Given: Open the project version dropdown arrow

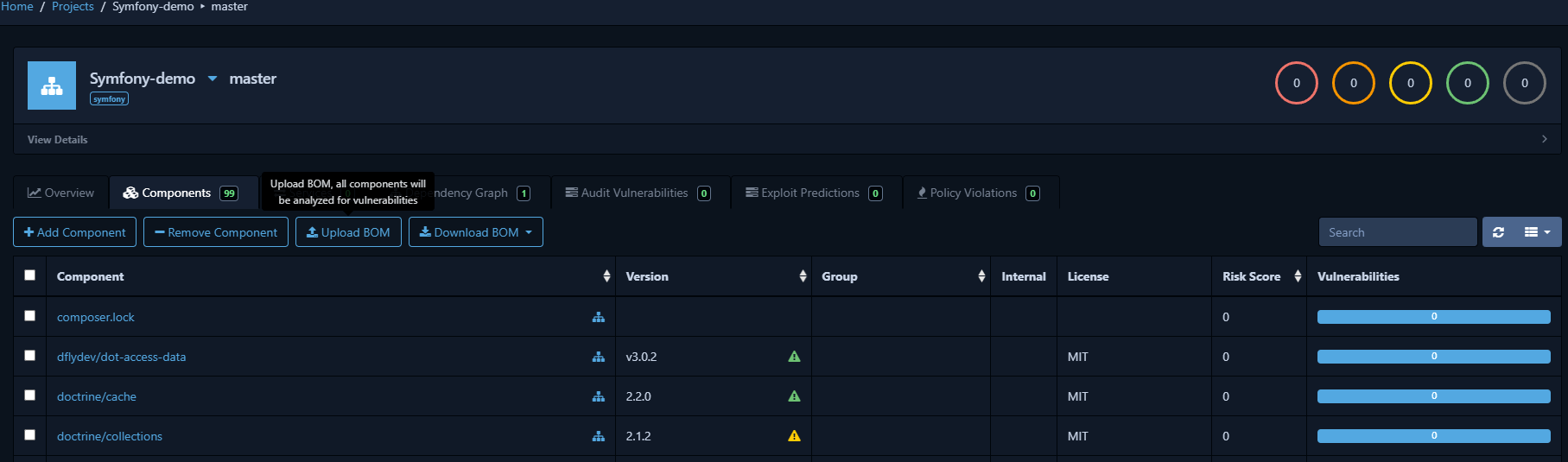Looking at the screenshot, I should [x=213, y=79].
